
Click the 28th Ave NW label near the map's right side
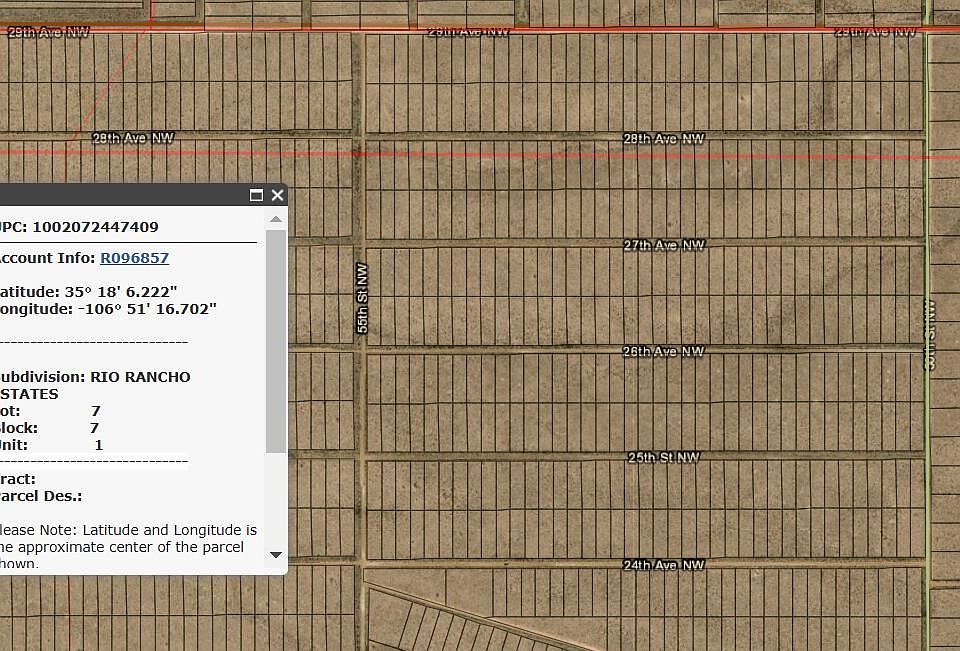(664, 138)
